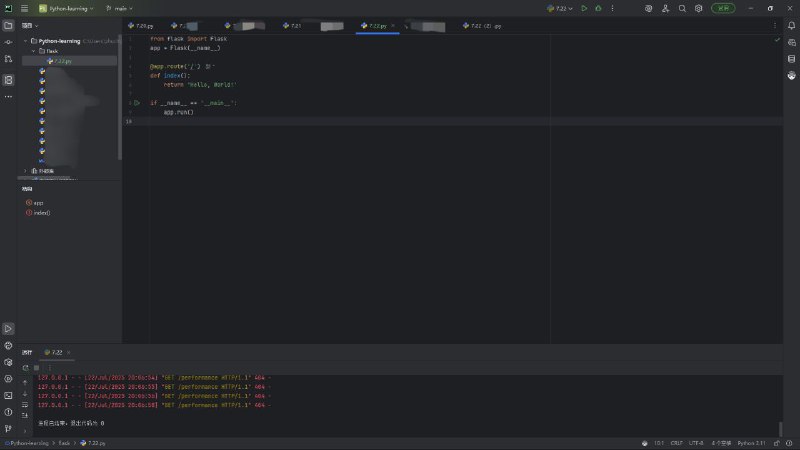Toggle the Project tool window
This screenshot has height=450, width=800.
click(x=8, y=25)
